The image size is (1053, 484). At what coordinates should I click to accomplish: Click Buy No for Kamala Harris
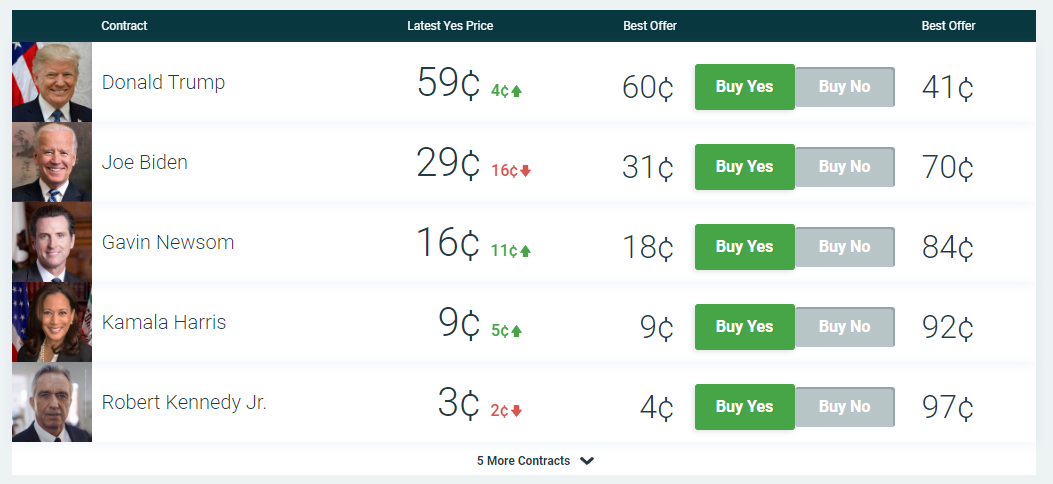[845, 326]
